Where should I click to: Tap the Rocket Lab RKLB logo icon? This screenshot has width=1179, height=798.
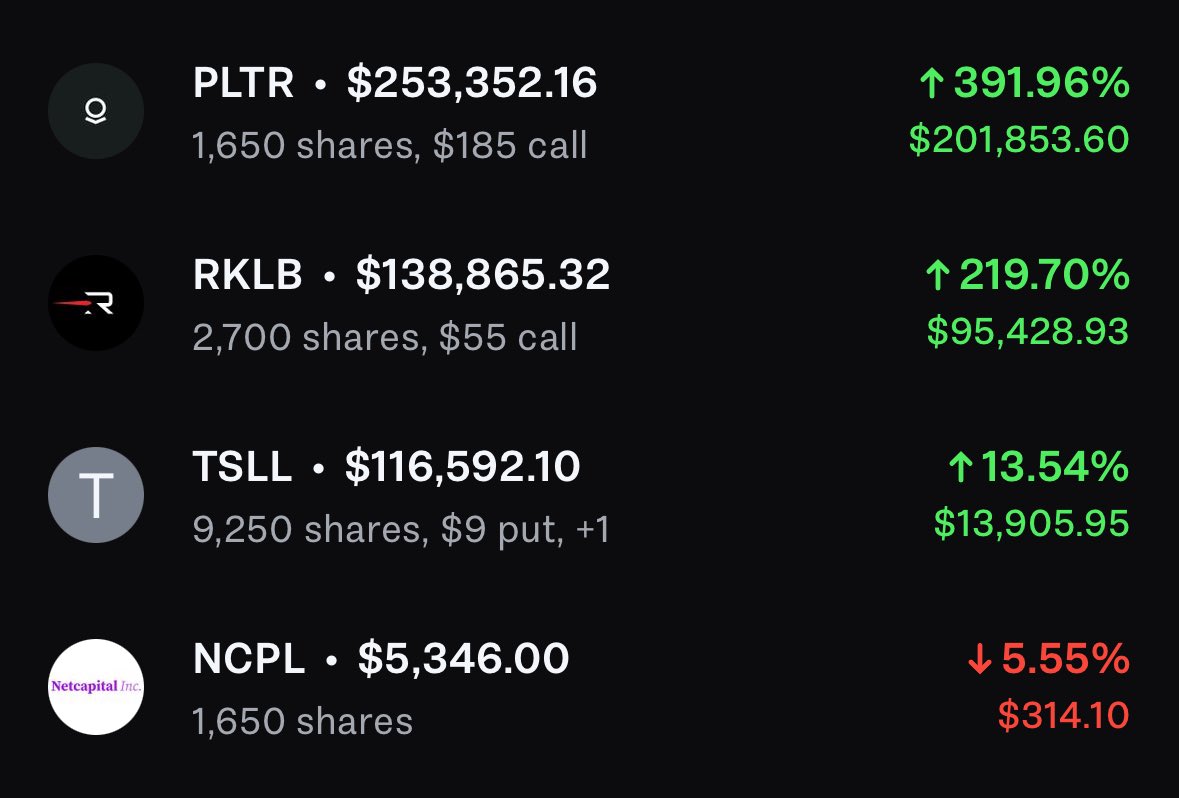96,303
